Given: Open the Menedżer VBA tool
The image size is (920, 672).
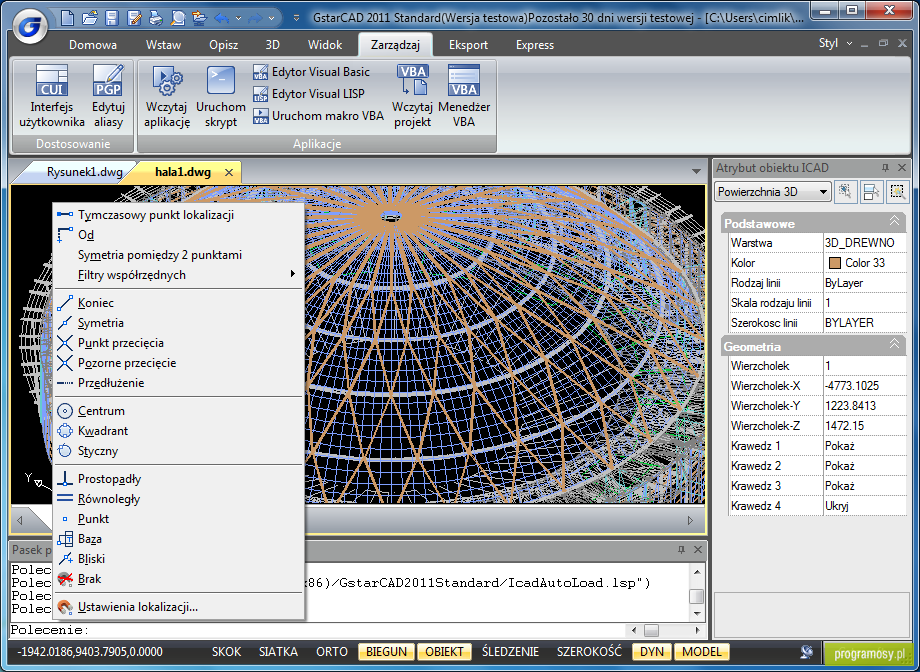Looking at the screenshot, I should (464, 97).
